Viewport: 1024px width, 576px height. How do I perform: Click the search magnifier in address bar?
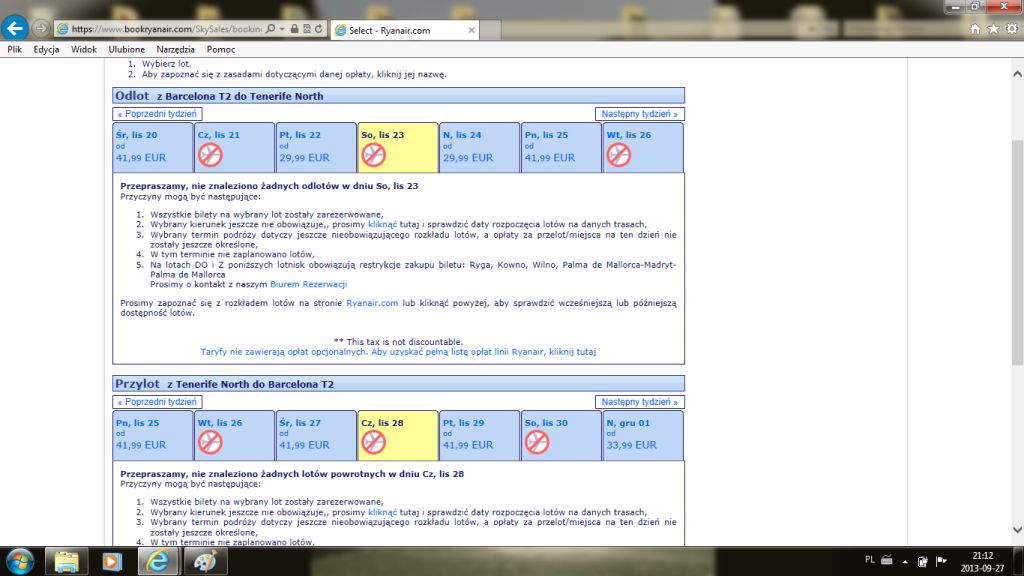coord(270,29)
